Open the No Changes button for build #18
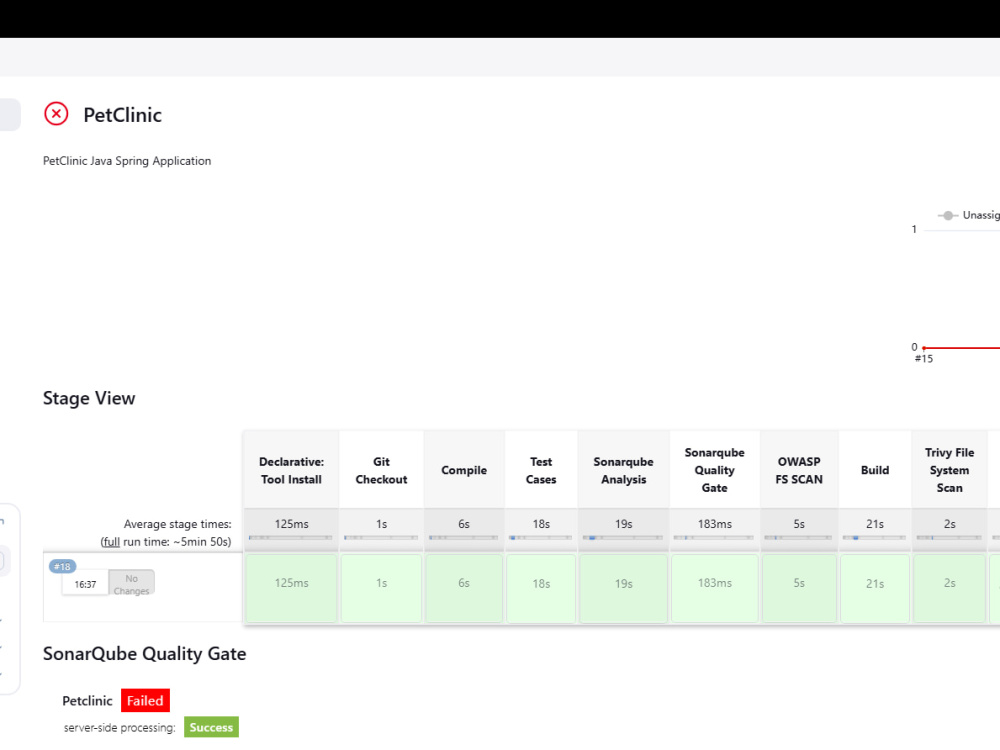1000x750 pixels. tap(131, 584)
